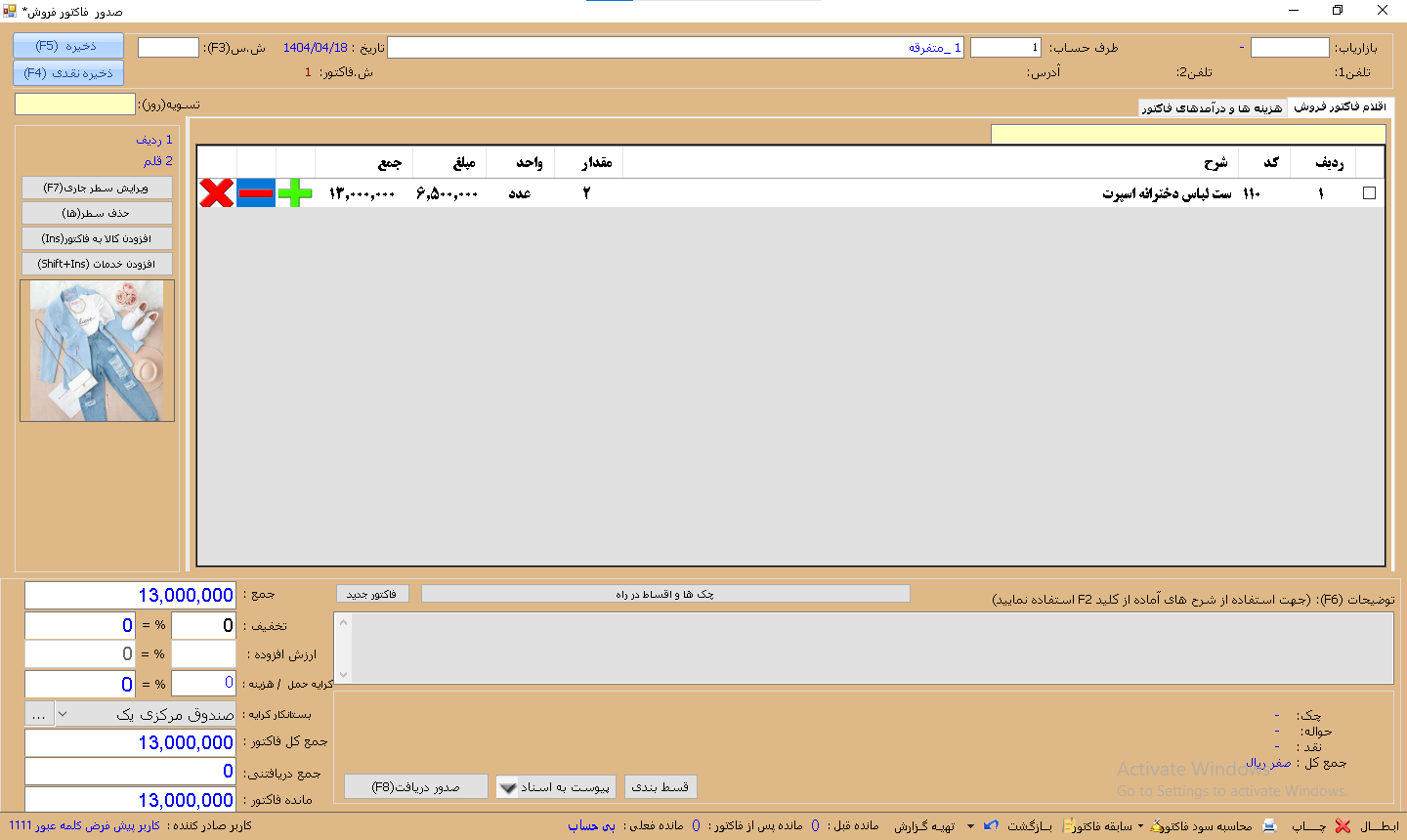This screenshot has width=1407, height=840.
Task: Click the blue minus decrease quantity icon
Action: tap(256, 193)
